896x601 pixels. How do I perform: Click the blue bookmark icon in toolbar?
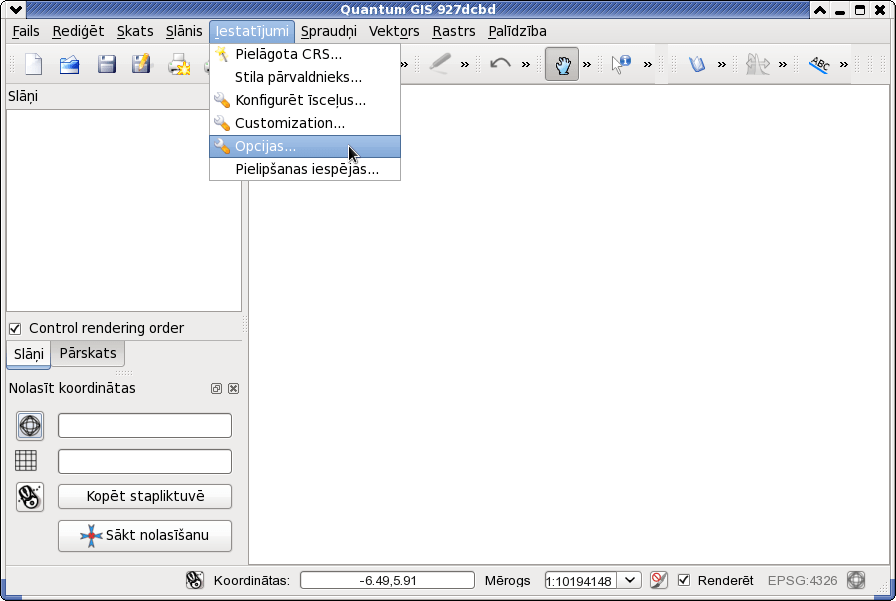[x=697, y=64]
